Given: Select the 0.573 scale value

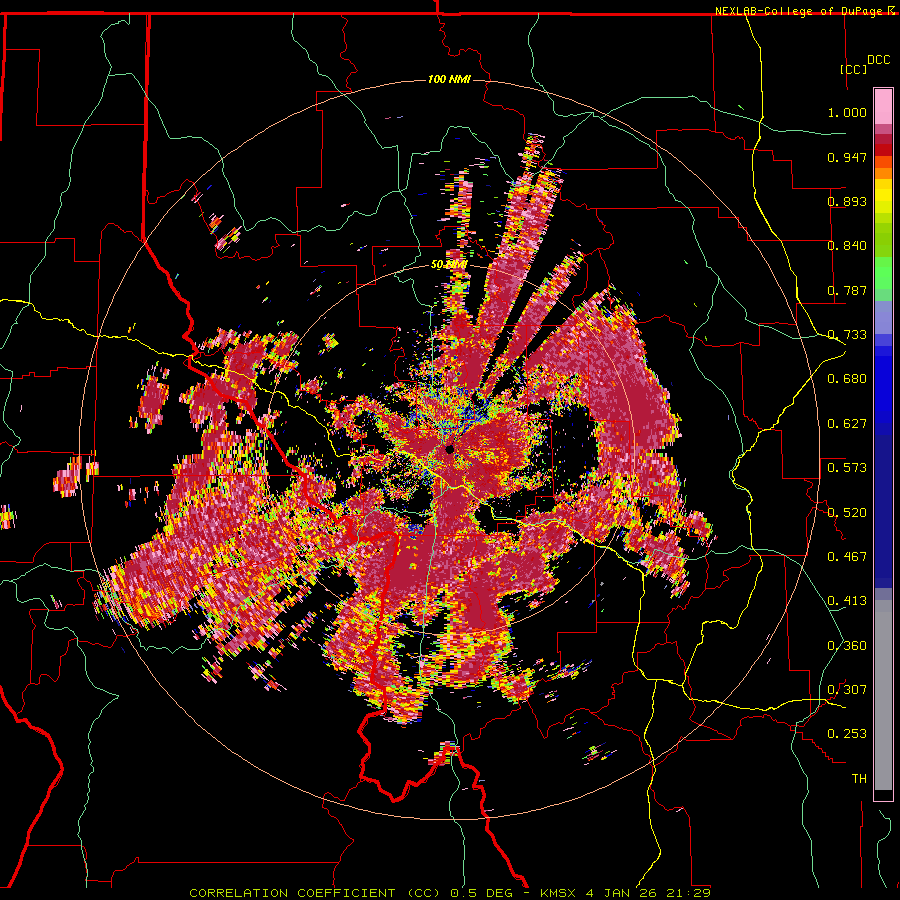Looking at the screenshot, I should click(847, 468).
